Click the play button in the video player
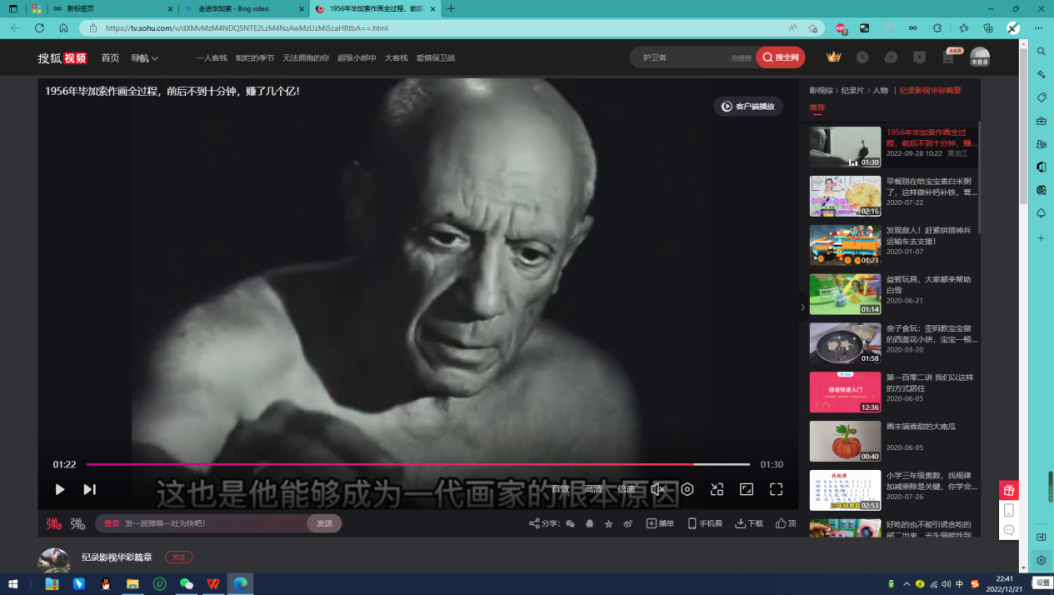 pyautogui.click(x=60, y=489)
